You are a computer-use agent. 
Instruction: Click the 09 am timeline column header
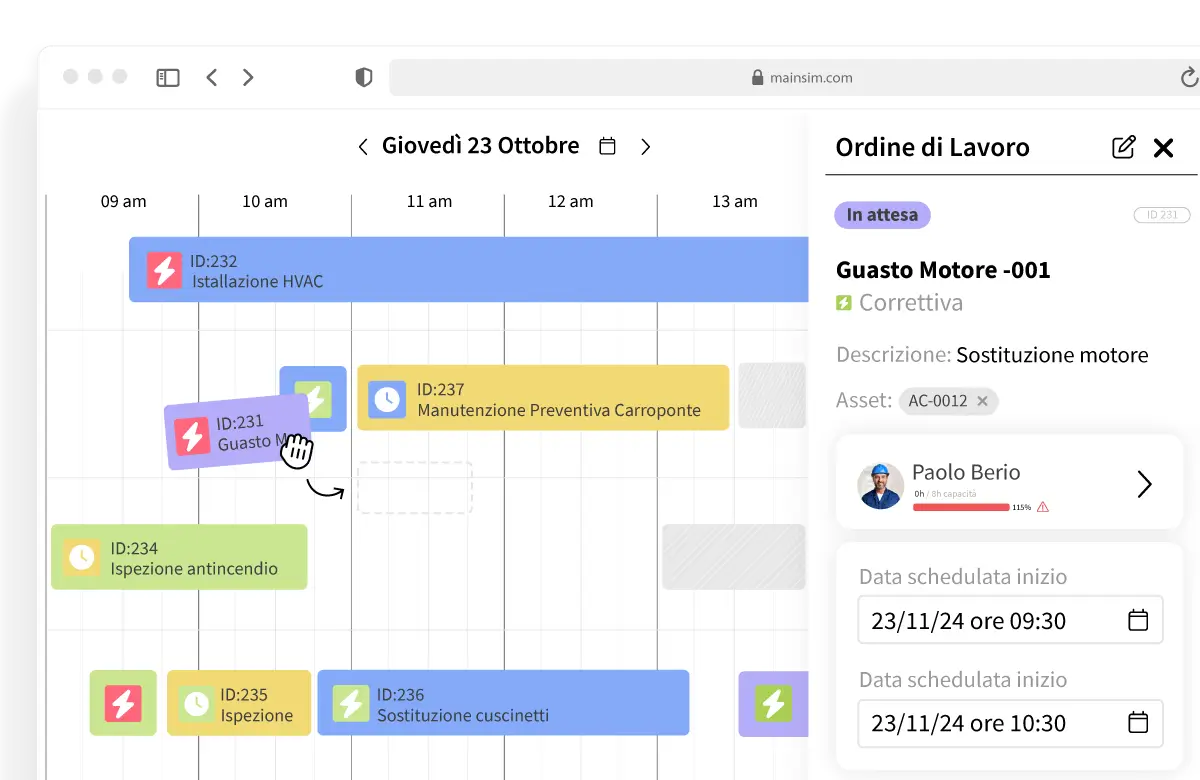click(123, 201)
